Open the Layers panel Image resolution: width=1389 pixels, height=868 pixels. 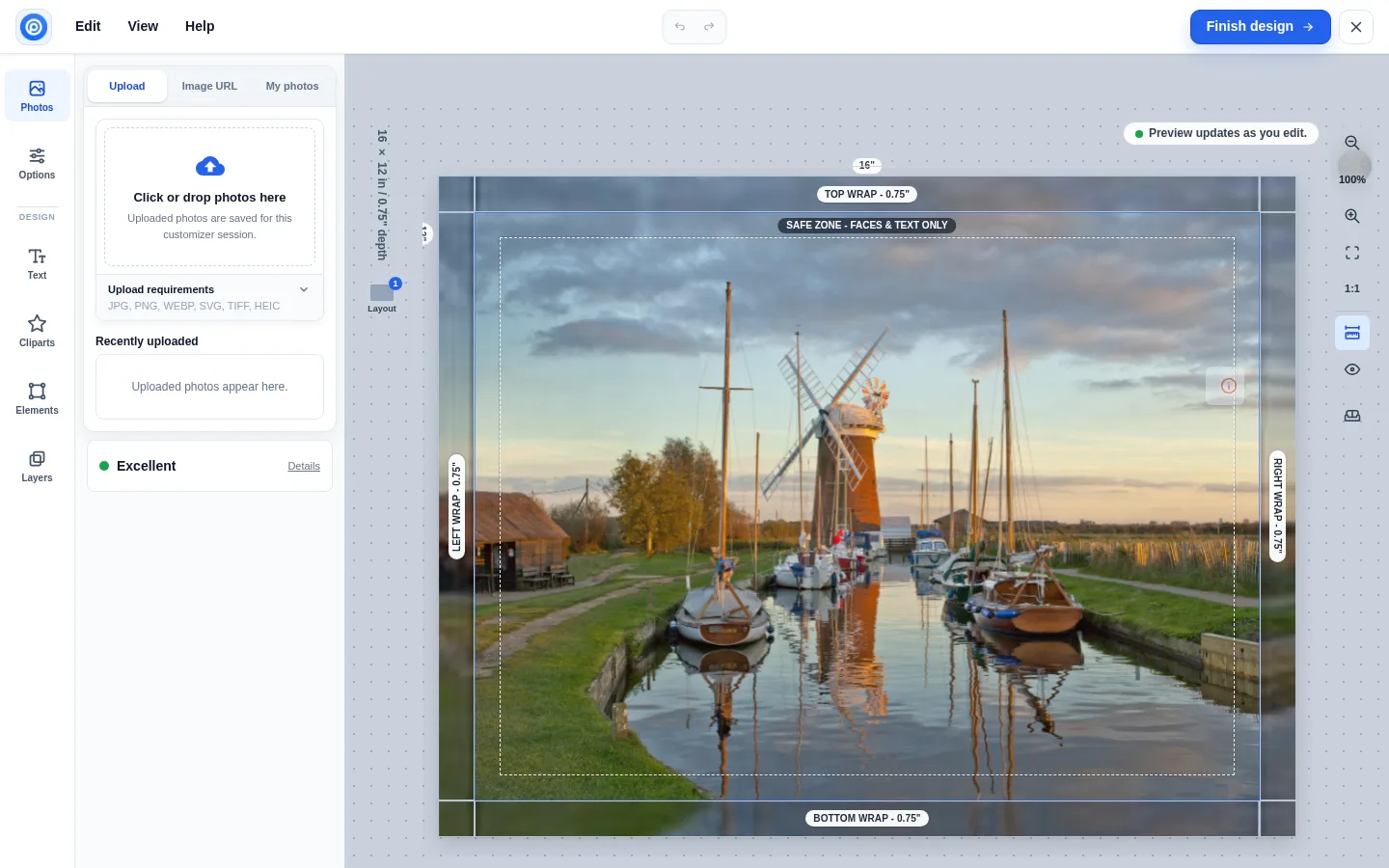tap(37, 466)
